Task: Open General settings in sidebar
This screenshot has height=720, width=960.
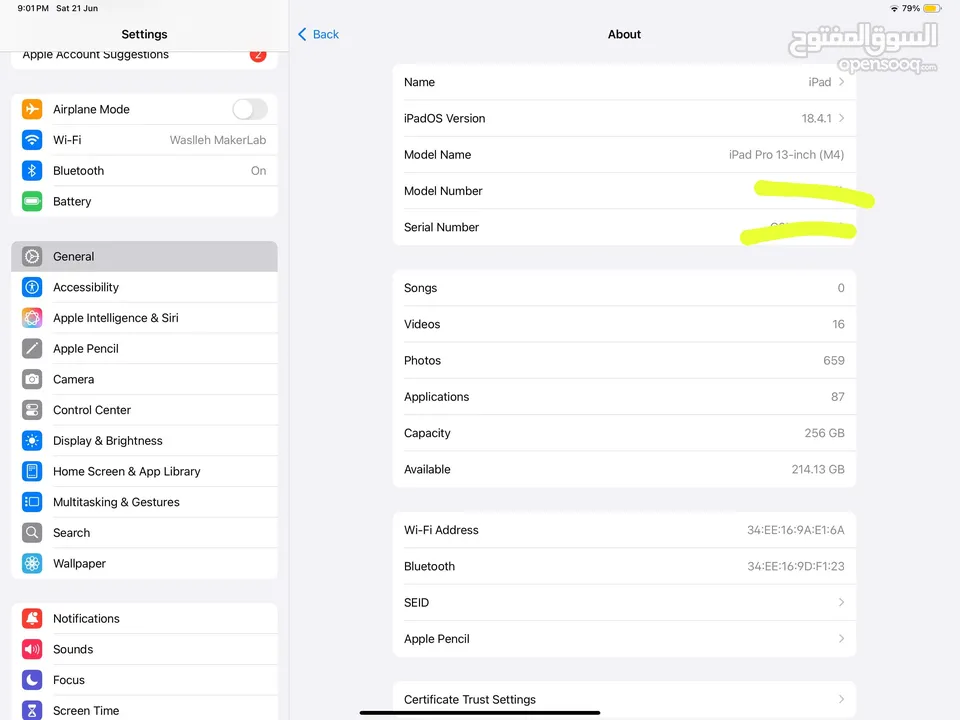Action: point(144,256)
